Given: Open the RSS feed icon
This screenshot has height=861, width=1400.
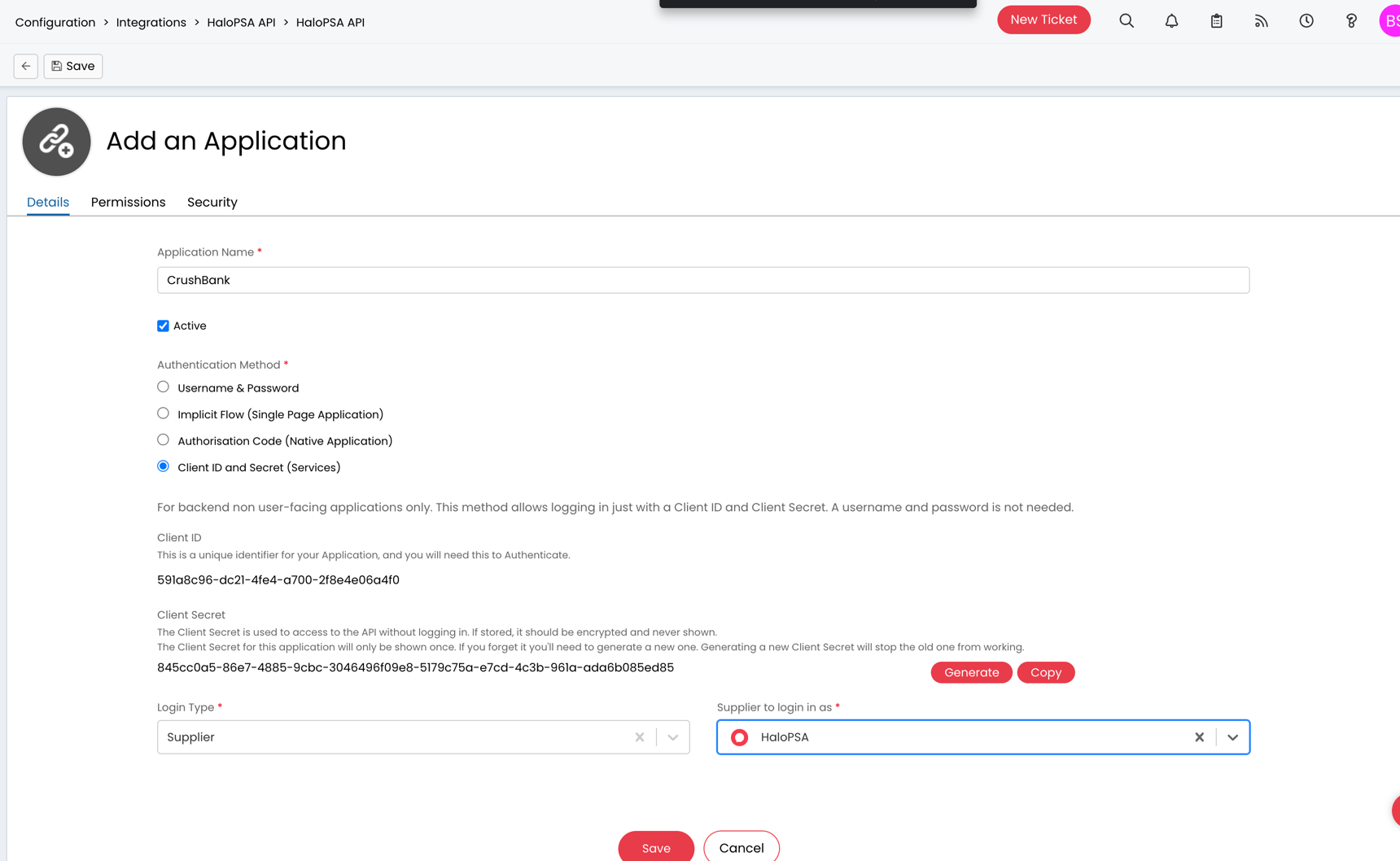Looking at the screenshot, I should 1261,21.
